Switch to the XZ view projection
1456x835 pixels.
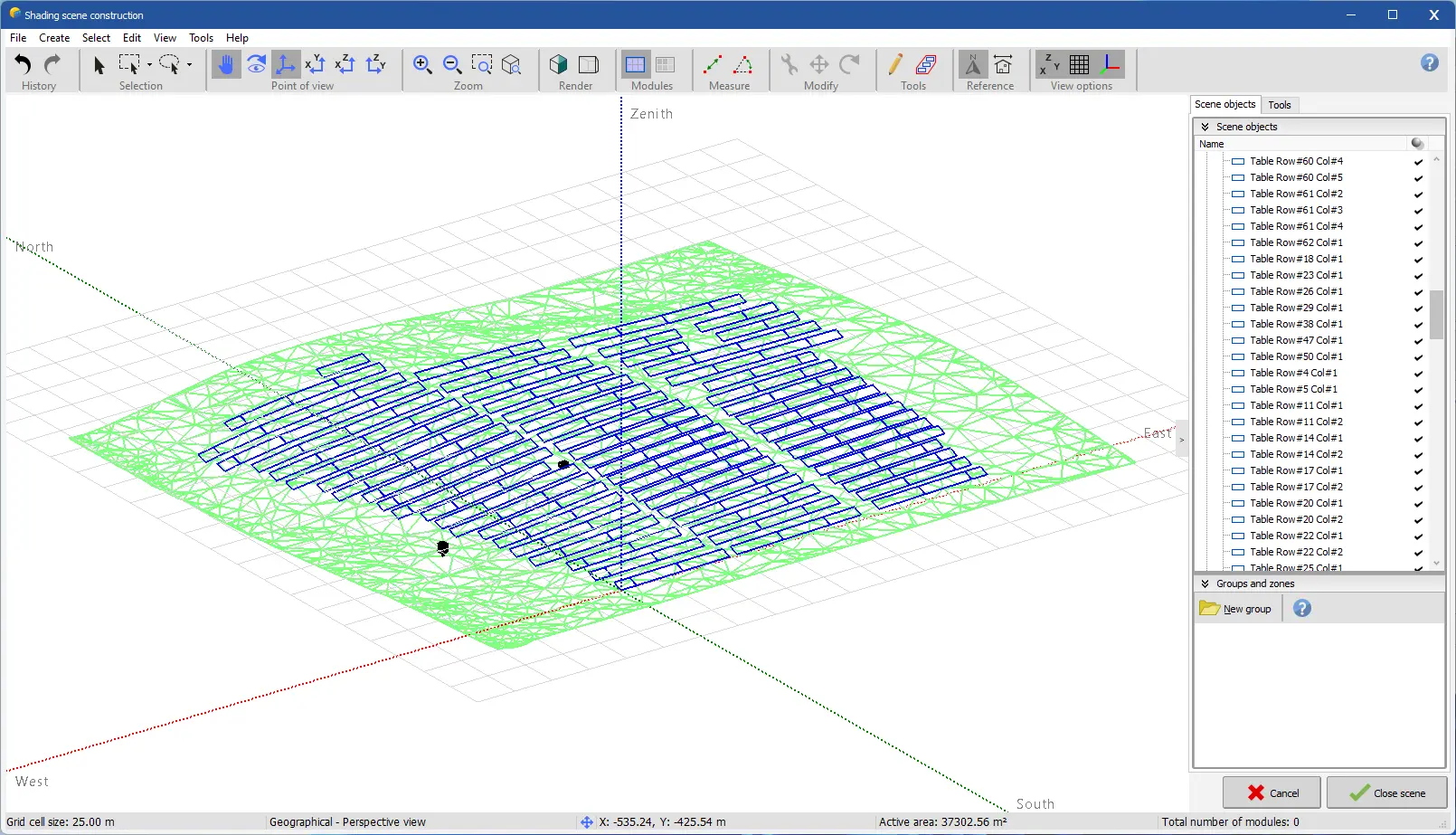tap(345, 64)
